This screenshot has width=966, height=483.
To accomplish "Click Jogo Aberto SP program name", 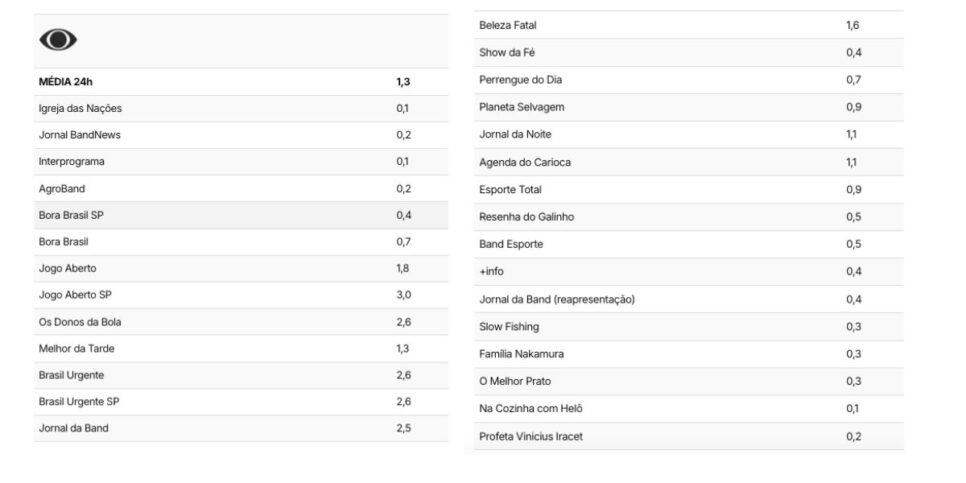I will click(x=75, y=295).
